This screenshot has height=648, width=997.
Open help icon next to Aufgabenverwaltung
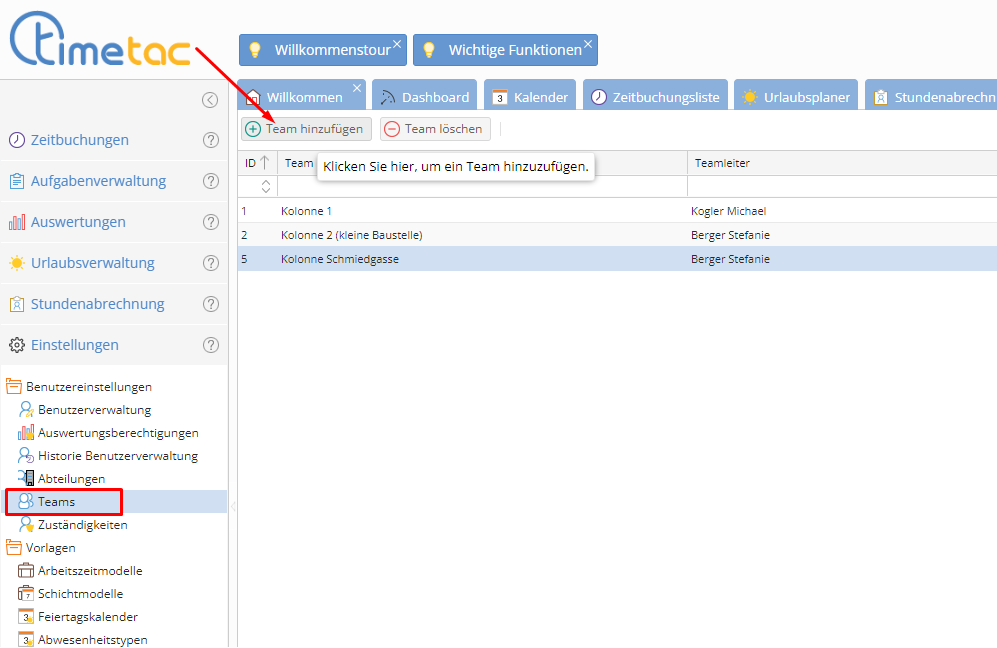[211, 181]
